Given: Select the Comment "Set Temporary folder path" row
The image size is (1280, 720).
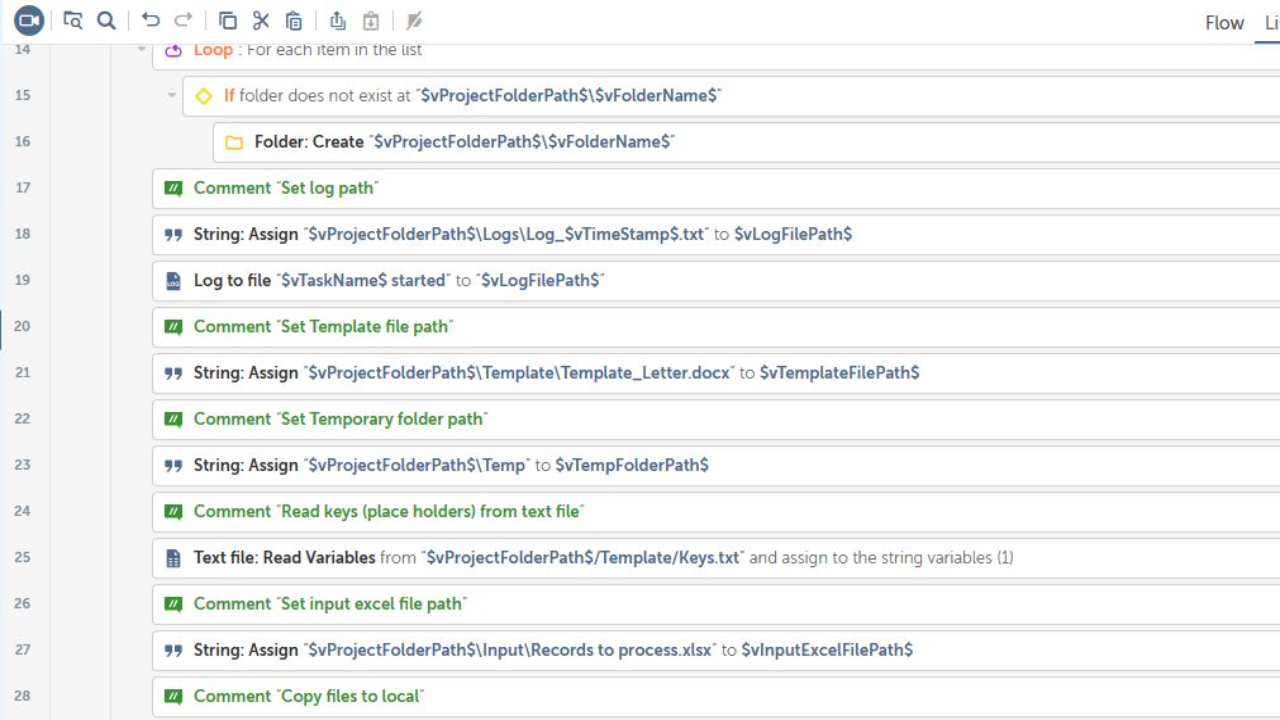Looking at the screenshot, I should pos(716,419).
